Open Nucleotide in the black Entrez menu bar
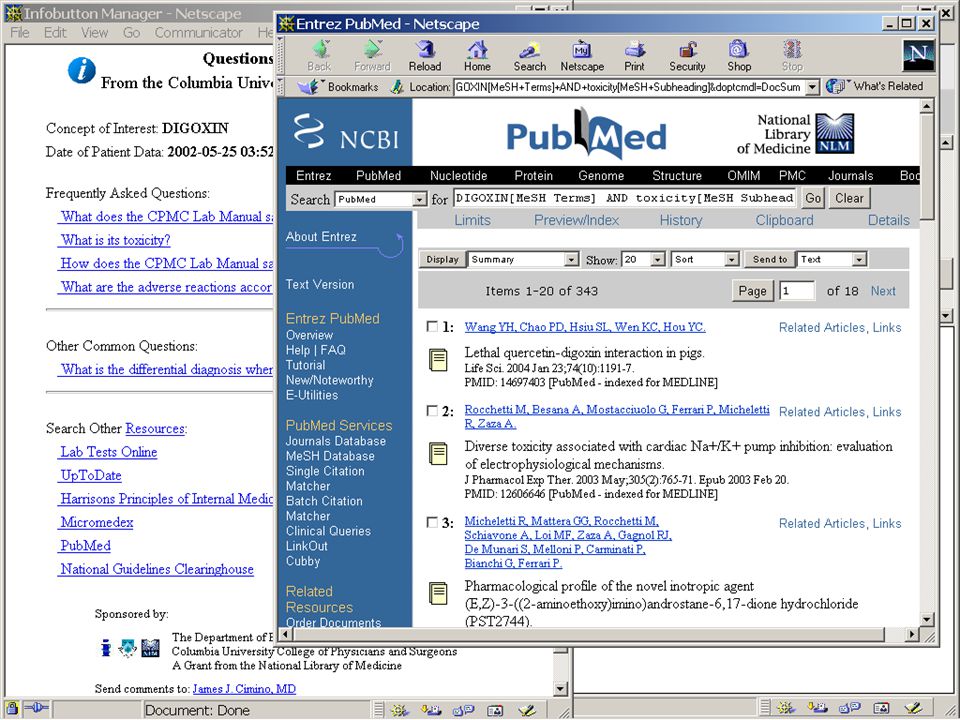 click(459, 176)
